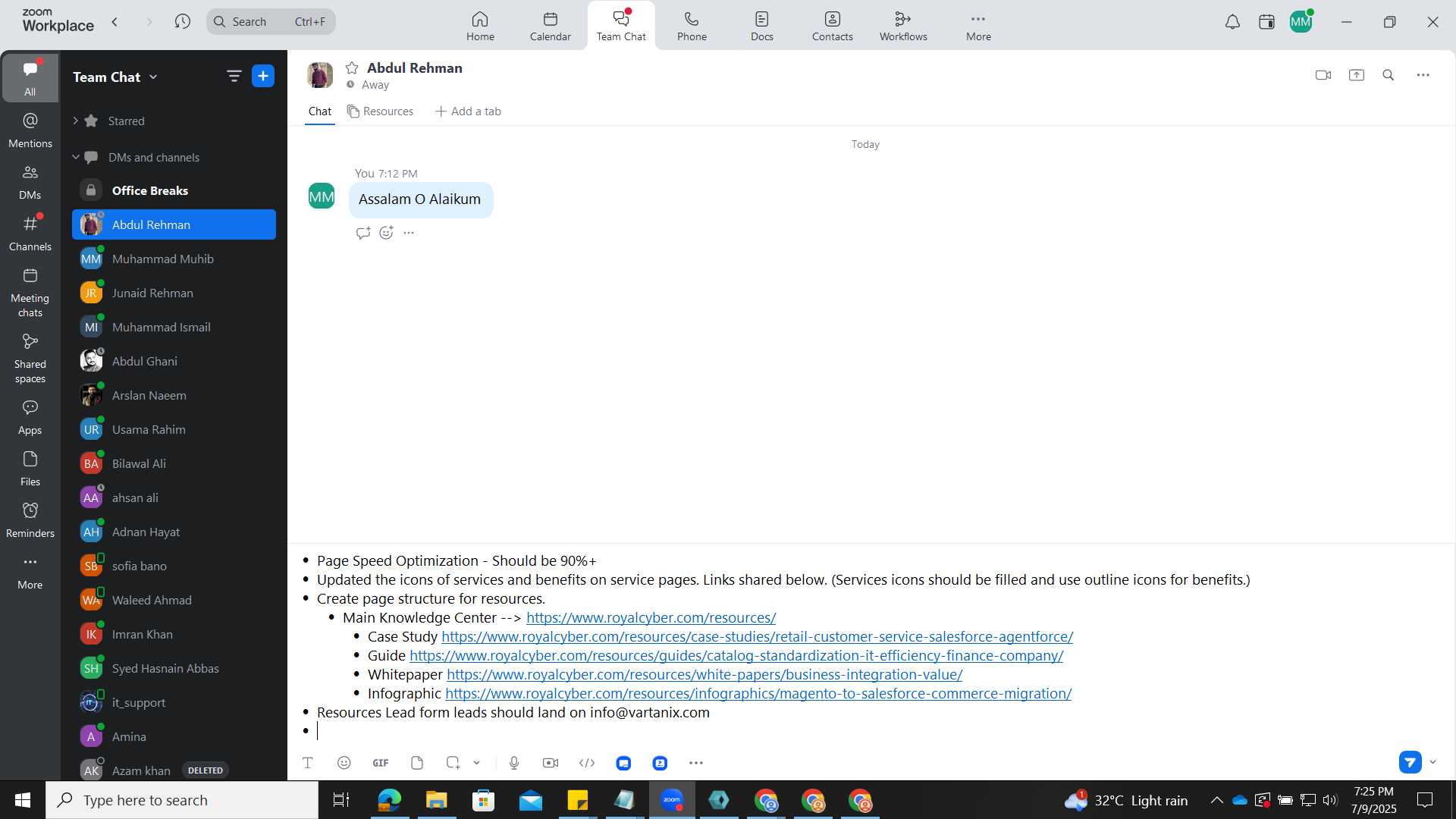
Task: Open the Workflows tab
Action: pos(903,26)
